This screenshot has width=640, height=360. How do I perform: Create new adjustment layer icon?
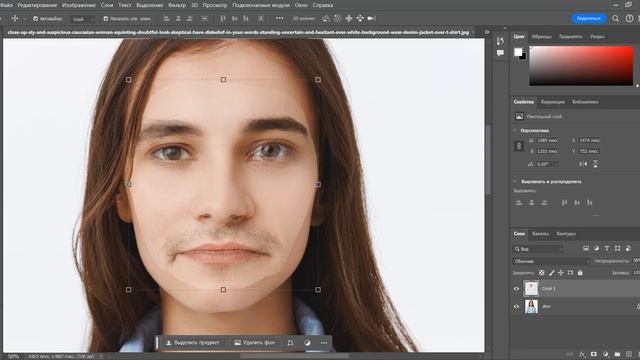[606, 354]
